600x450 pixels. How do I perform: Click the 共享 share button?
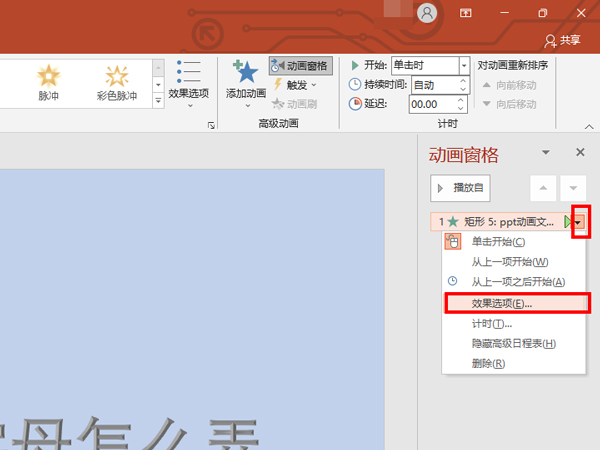coord(562,40)
